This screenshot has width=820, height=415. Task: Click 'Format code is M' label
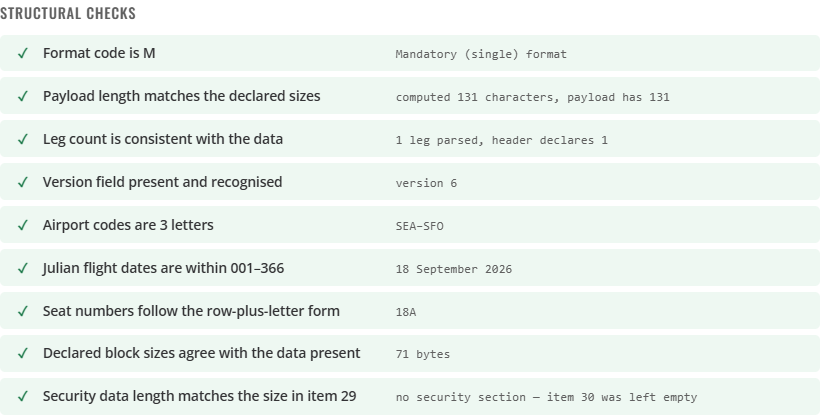[x=99, y=53]
